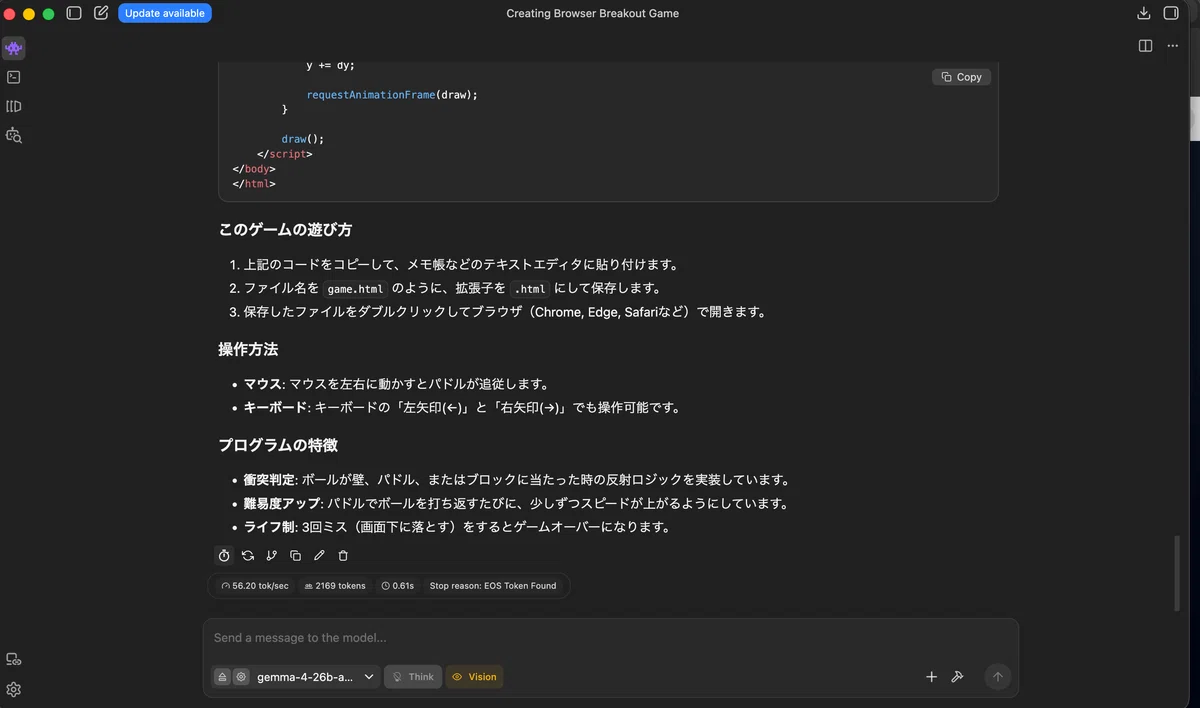Toggle the right sidebar panel icon
Image resolution: width=1200 pixels, height=708 pixels.
[1172, 13]
